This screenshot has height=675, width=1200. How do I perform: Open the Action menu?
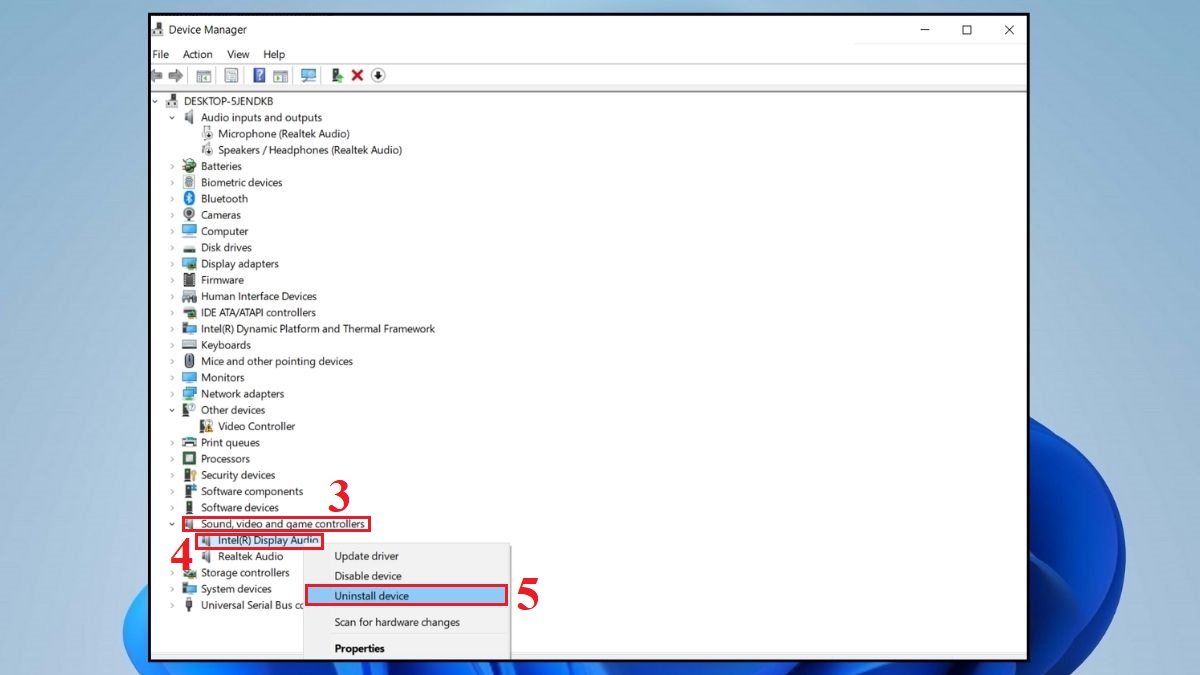(197, 54)
